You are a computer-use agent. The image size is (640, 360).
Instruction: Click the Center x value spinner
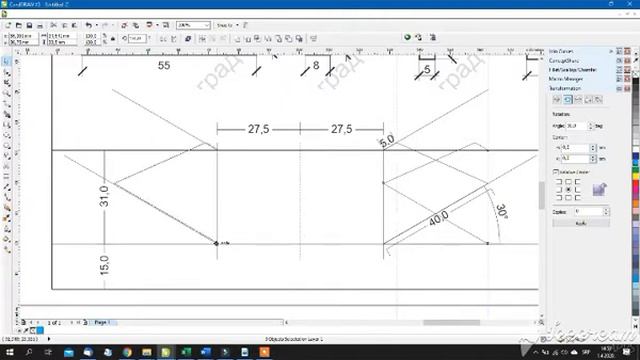point(593,148)
